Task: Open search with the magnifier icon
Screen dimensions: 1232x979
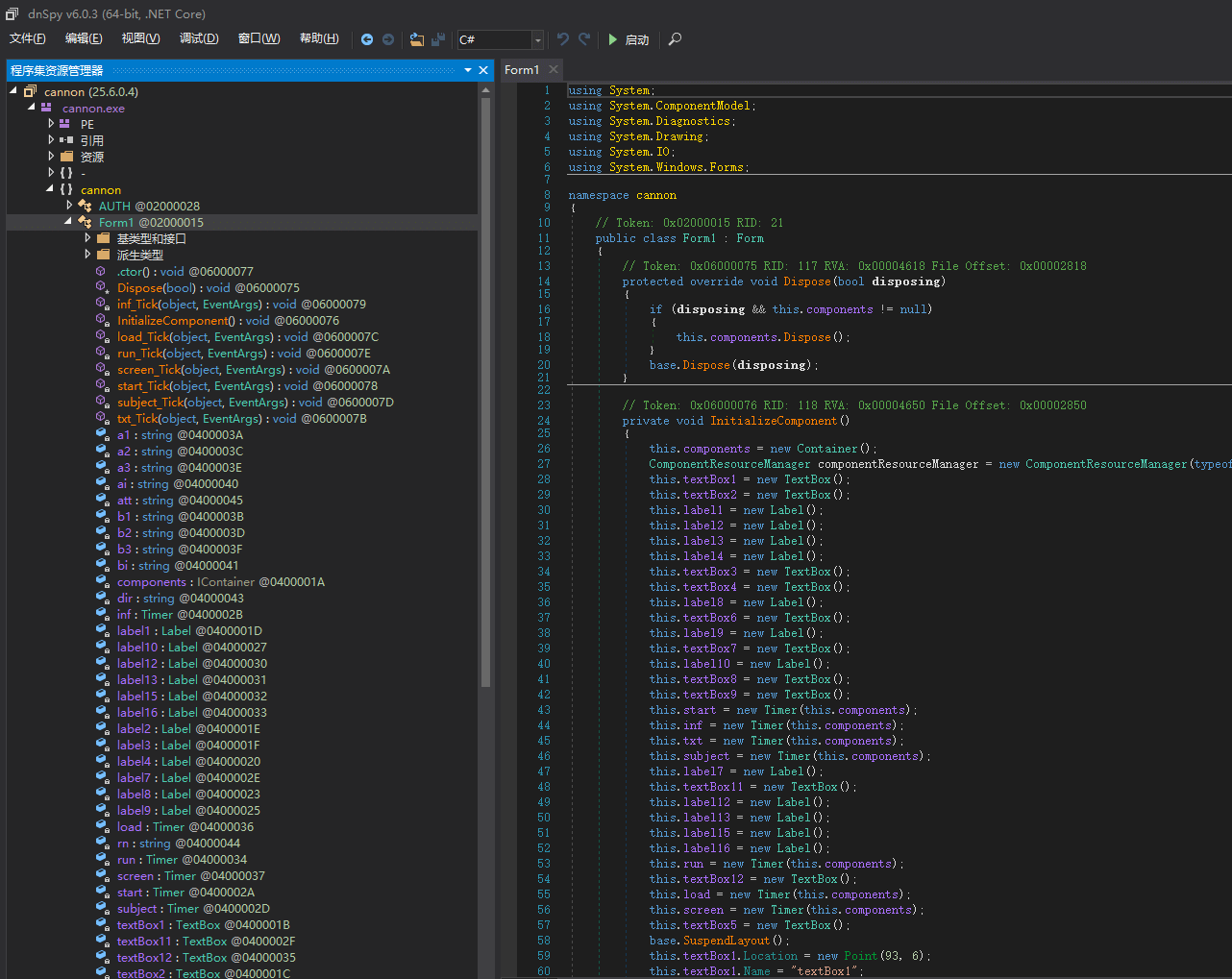Action: pos(675,39)
